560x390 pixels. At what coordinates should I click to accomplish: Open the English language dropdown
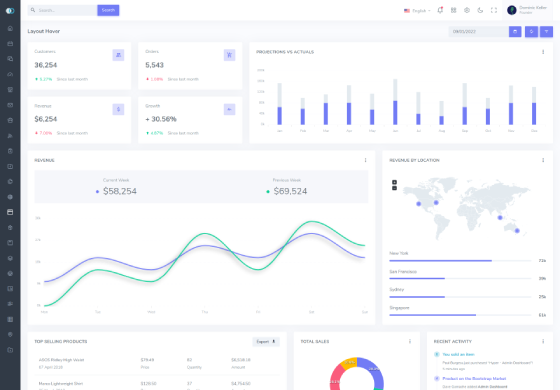click(417, 11)
